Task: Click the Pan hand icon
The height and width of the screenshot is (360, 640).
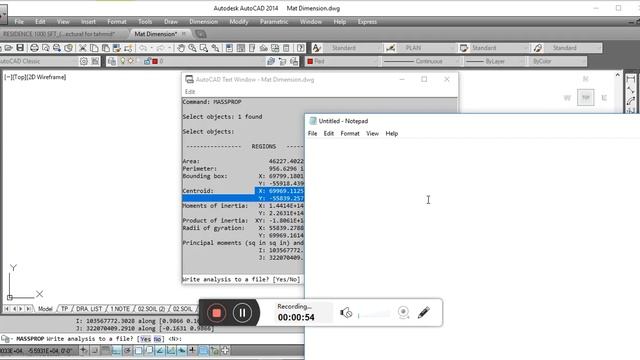Action: 181,48
